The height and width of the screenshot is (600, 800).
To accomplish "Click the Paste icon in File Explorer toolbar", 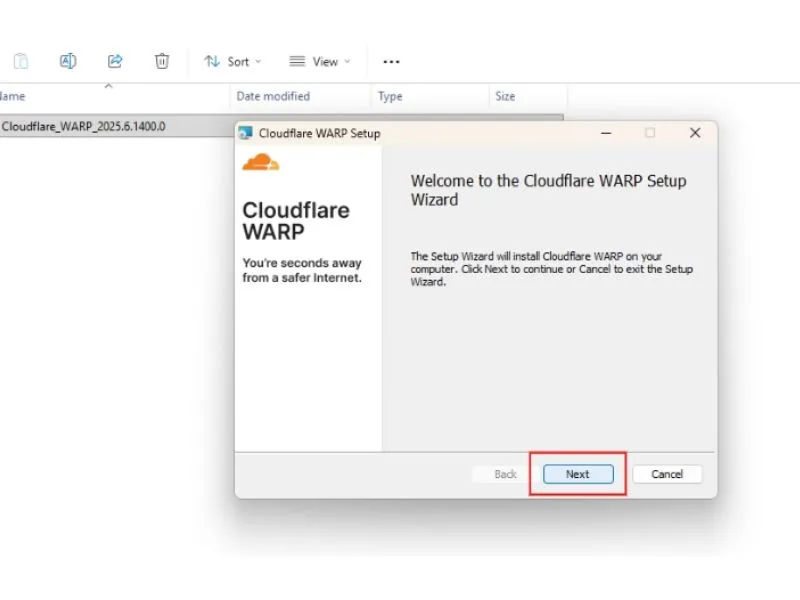I will click(21, 61).
